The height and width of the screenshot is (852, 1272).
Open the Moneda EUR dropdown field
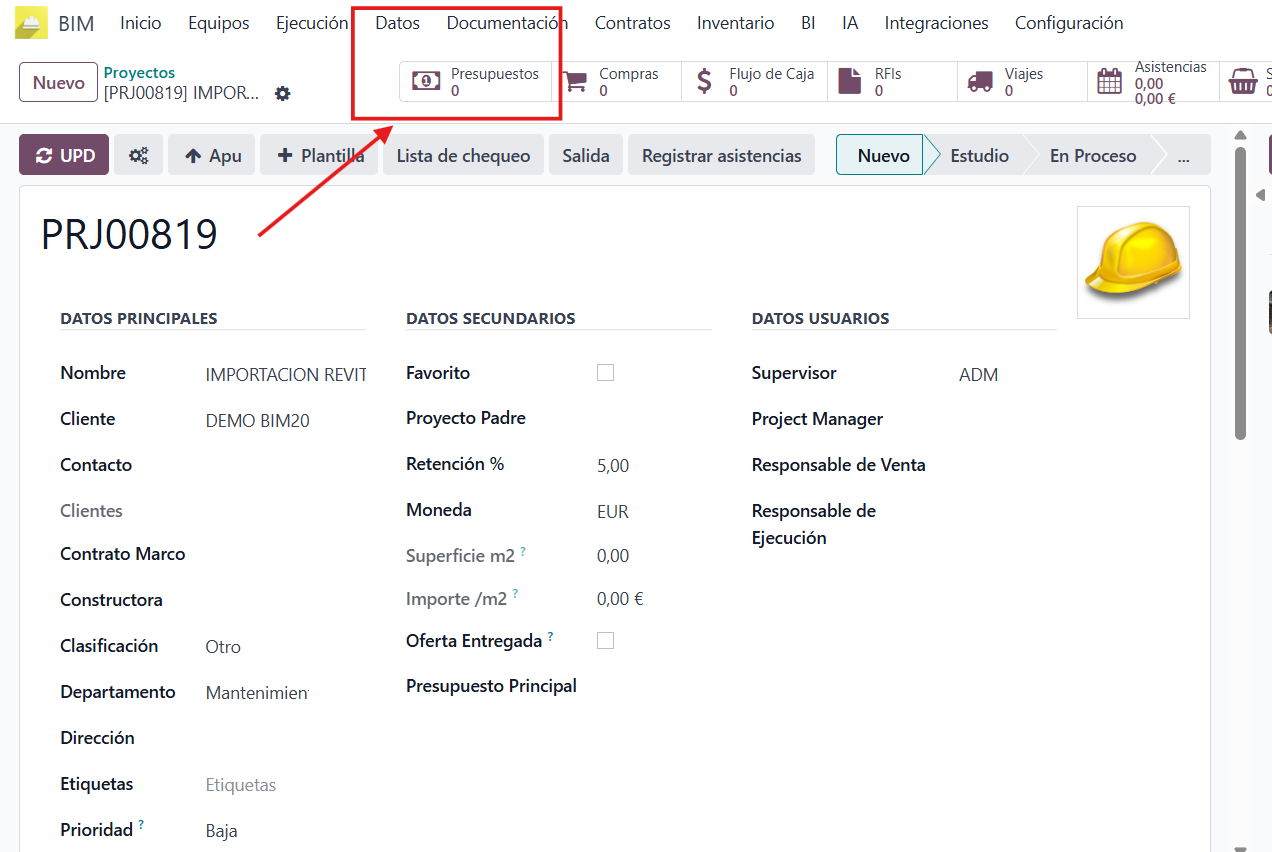click(x=650, y=512)
